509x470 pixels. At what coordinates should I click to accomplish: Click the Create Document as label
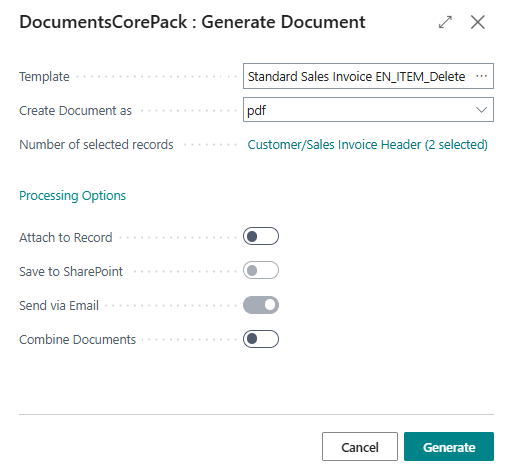(75, 111)
